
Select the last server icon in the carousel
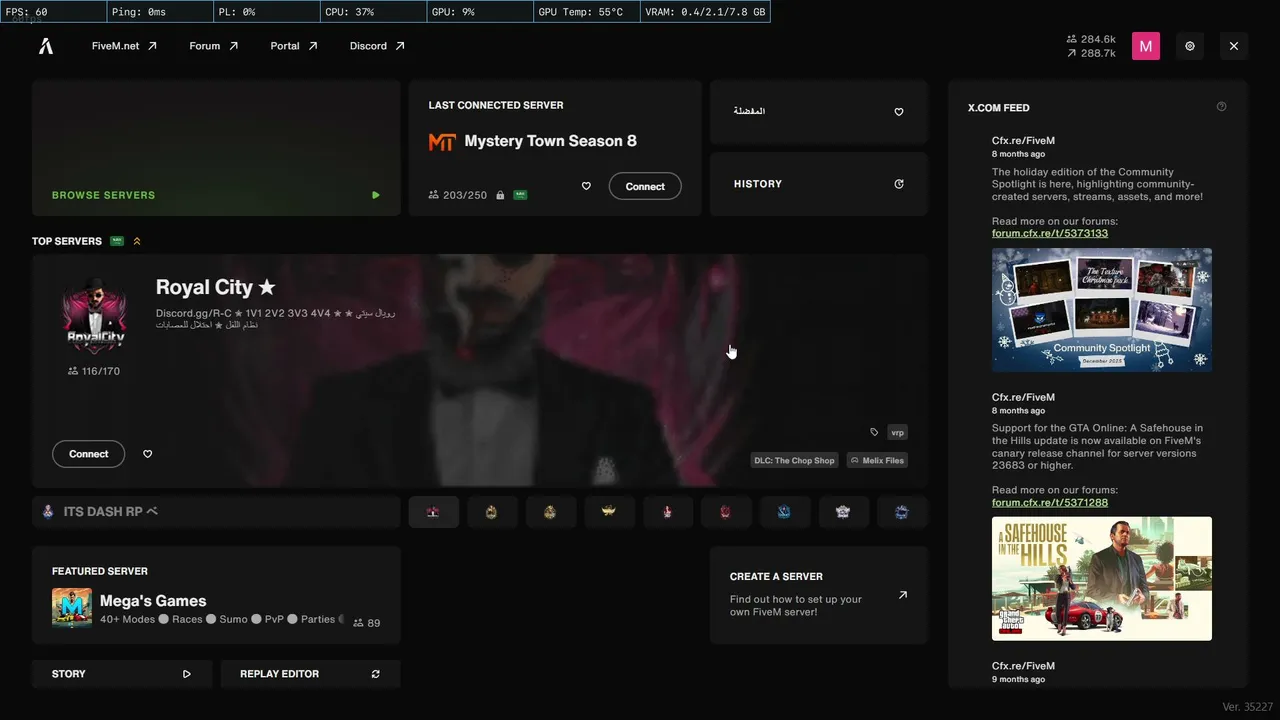[901, 512]
